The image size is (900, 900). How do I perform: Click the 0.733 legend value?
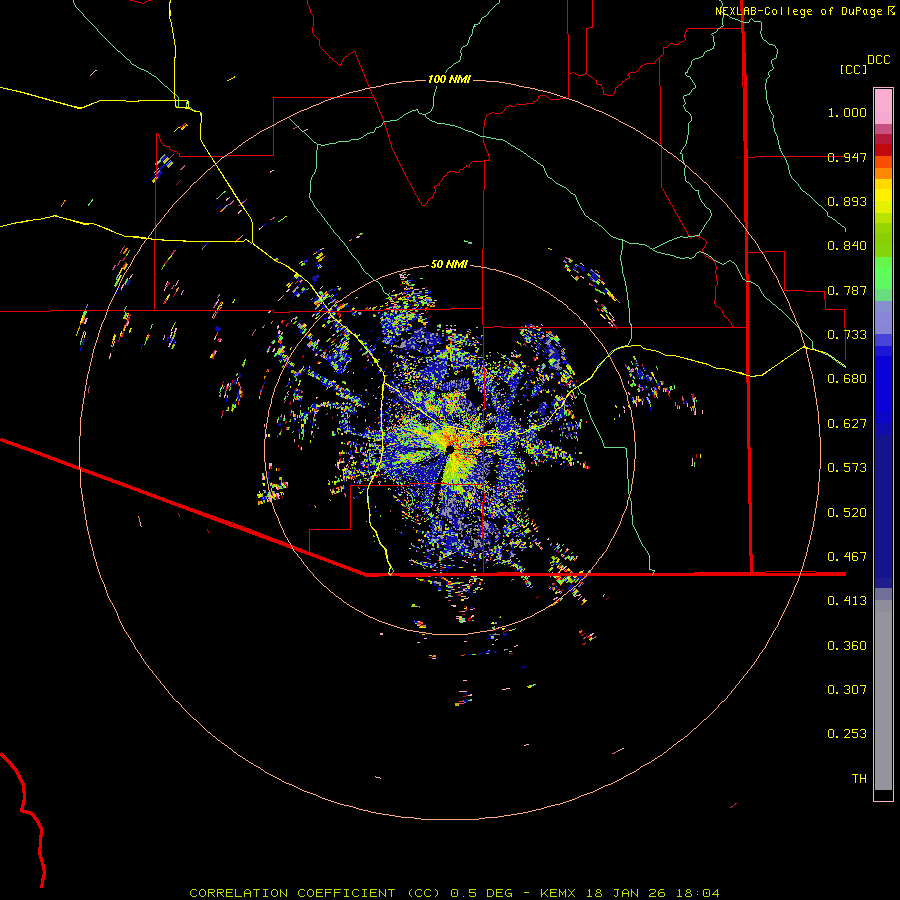pyautogui.click(x=847, y=335)
